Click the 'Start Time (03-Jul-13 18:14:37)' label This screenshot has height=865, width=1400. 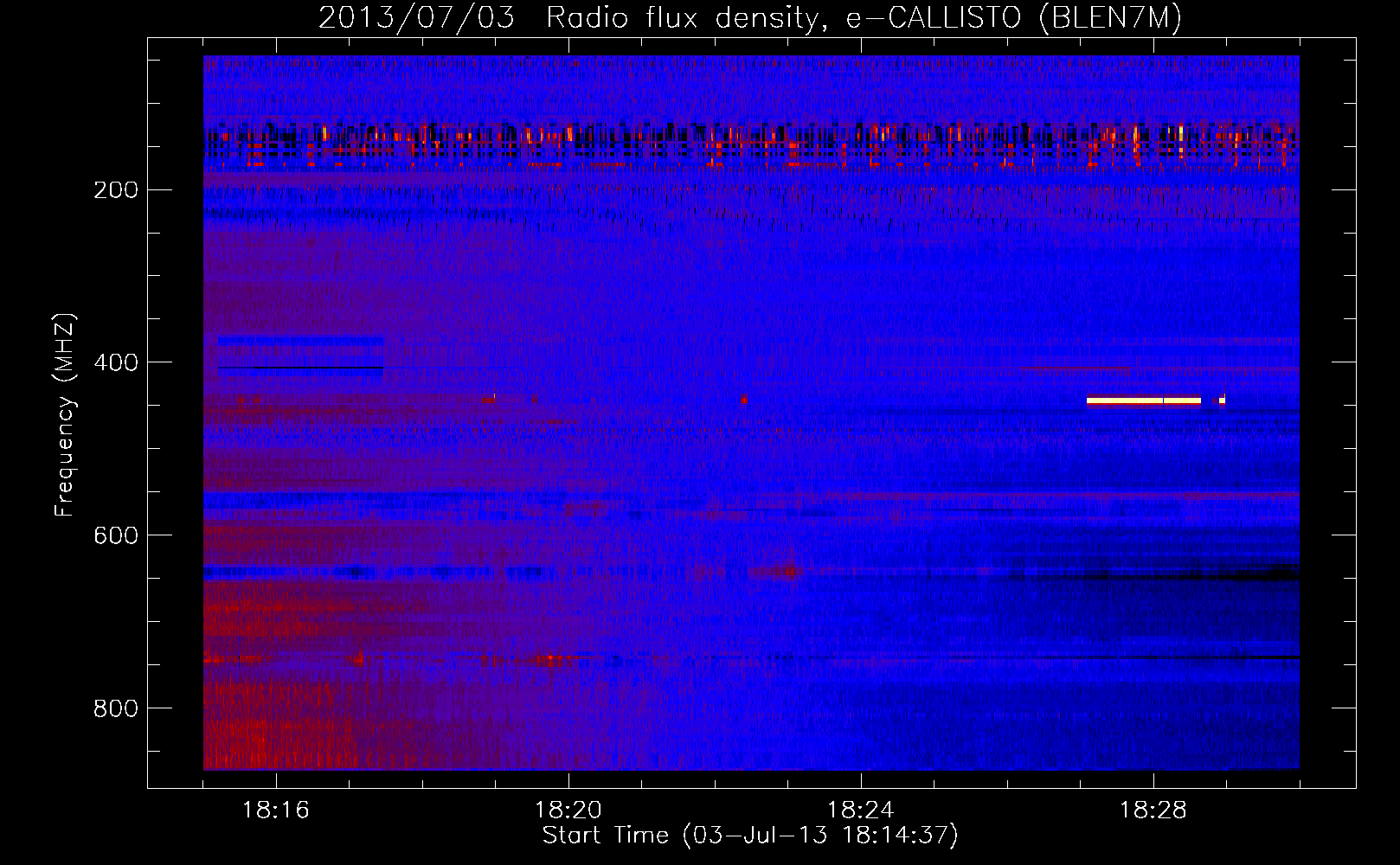750,836
